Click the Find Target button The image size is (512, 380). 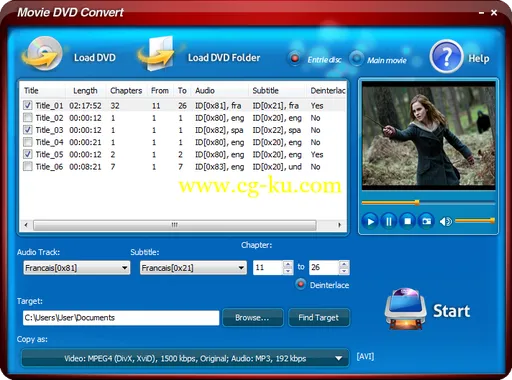pos(319,317)
